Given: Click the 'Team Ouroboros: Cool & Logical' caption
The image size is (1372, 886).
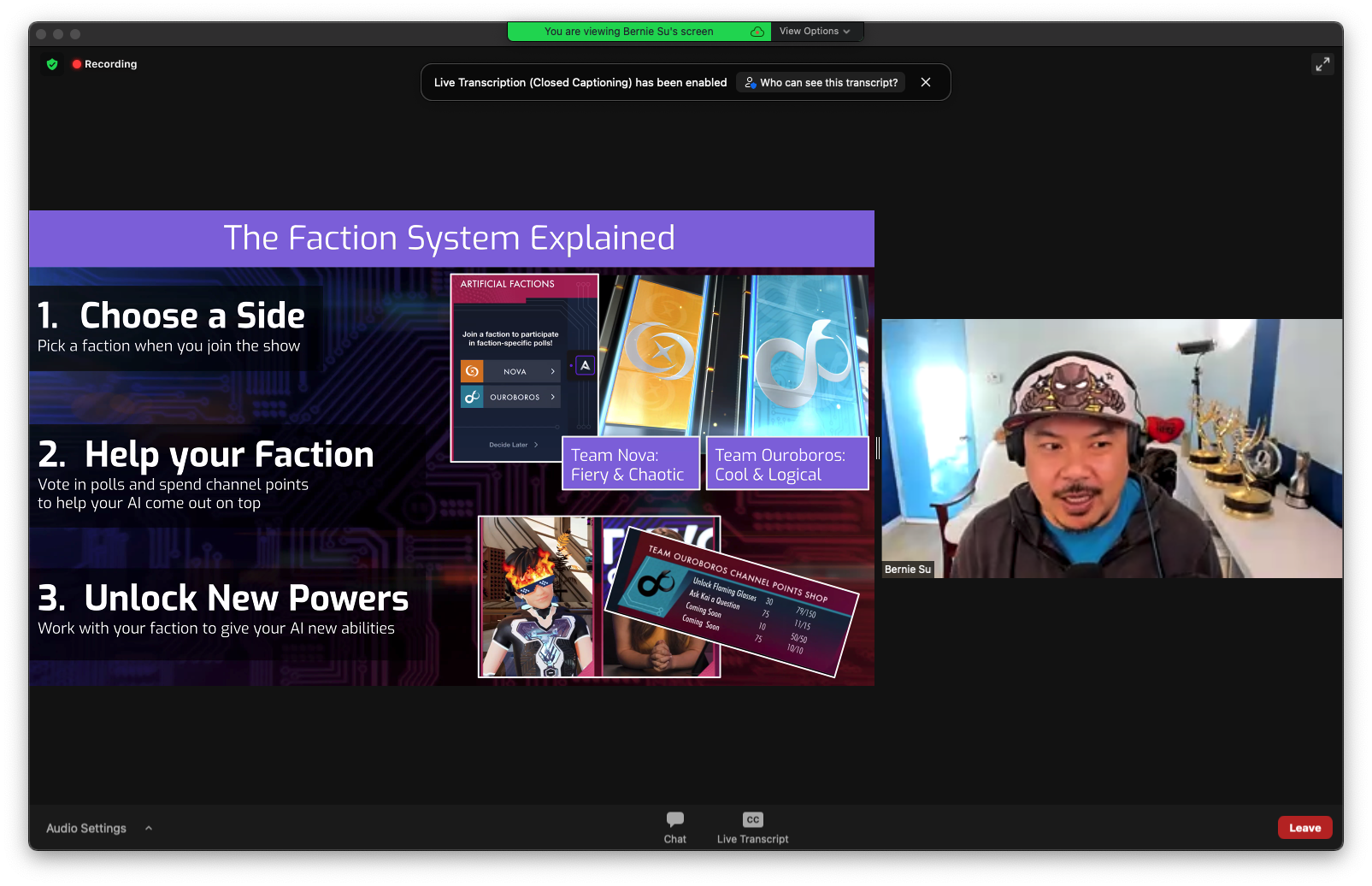Looking at the screenshot, I should pyautogui.click(x=787, y=464).
